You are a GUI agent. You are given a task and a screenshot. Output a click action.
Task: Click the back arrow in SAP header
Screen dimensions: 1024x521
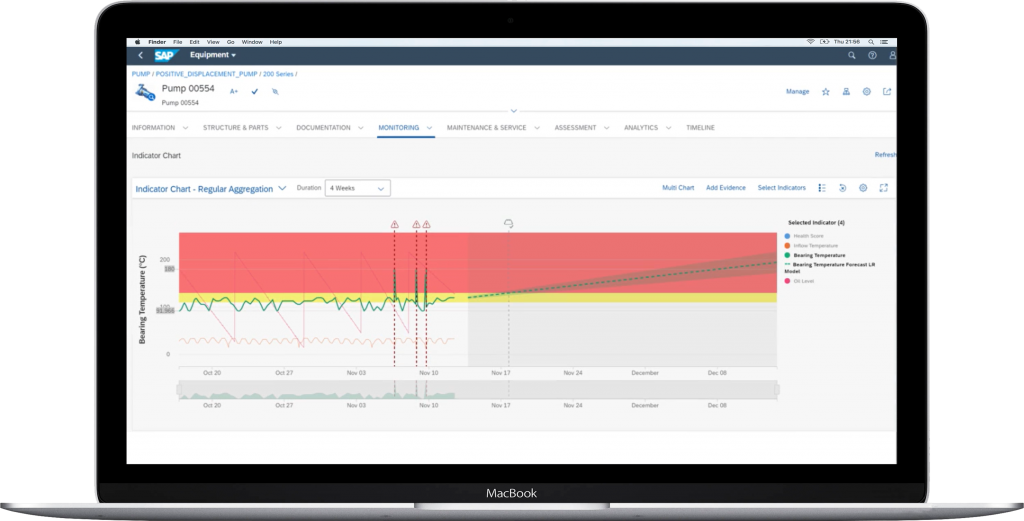click(x=140, y=56)
